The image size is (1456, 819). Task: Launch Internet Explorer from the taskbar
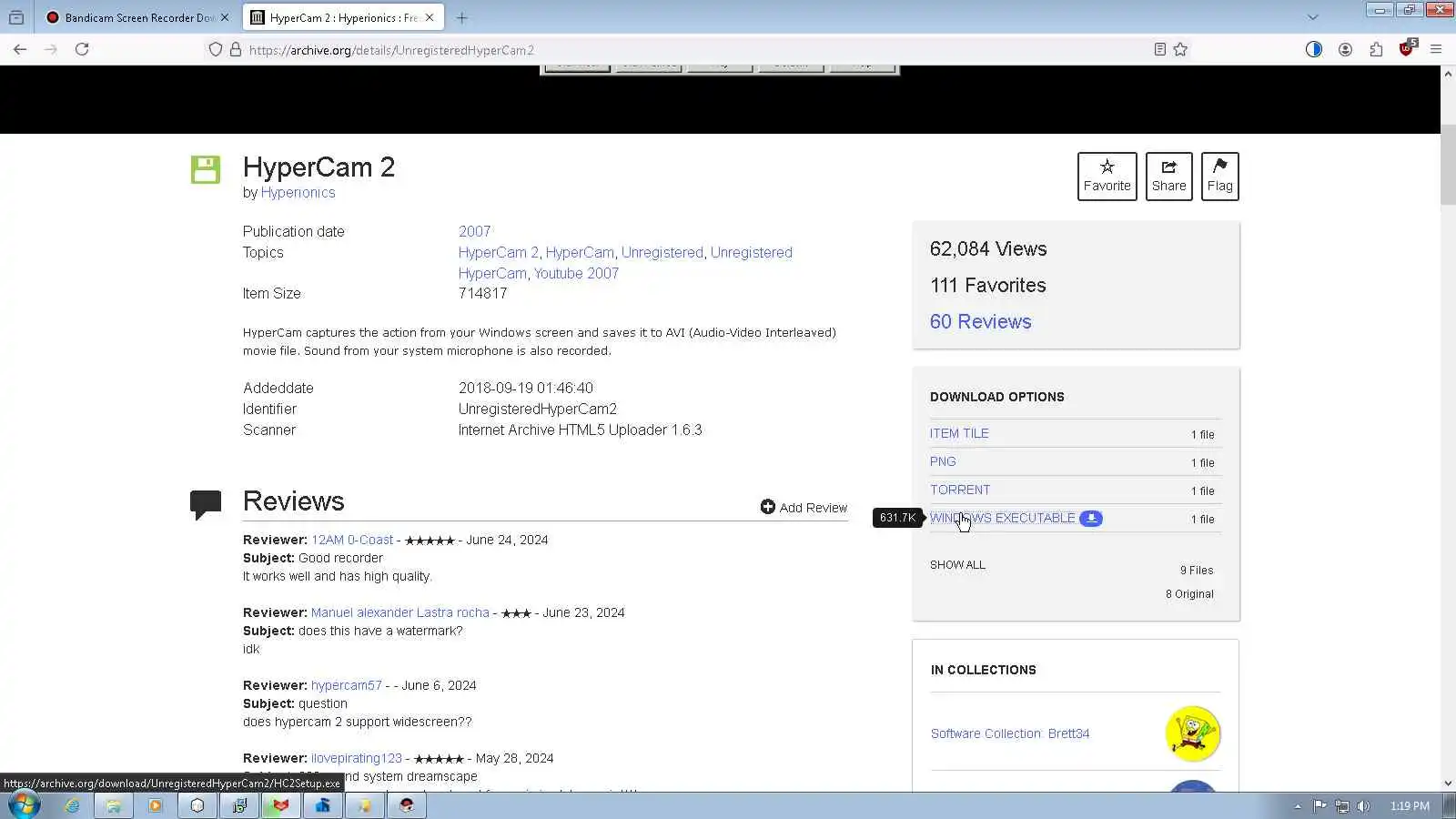point(72,805)
